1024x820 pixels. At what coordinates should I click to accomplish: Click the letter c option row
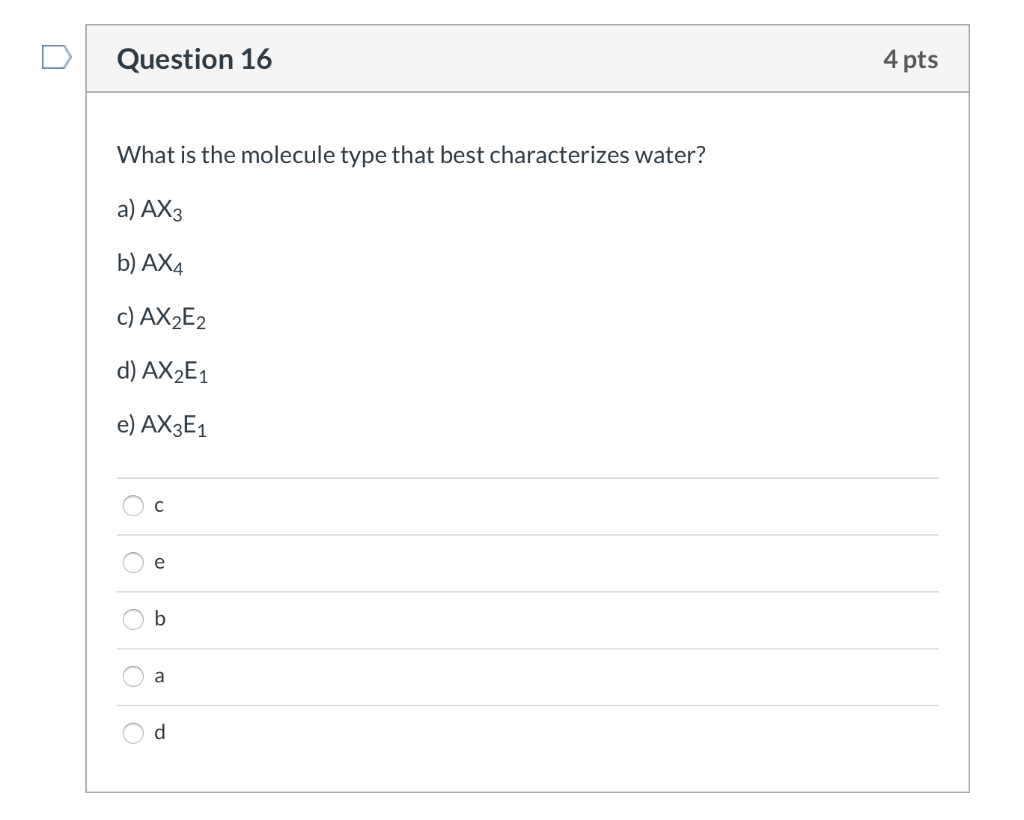(158, 506)
